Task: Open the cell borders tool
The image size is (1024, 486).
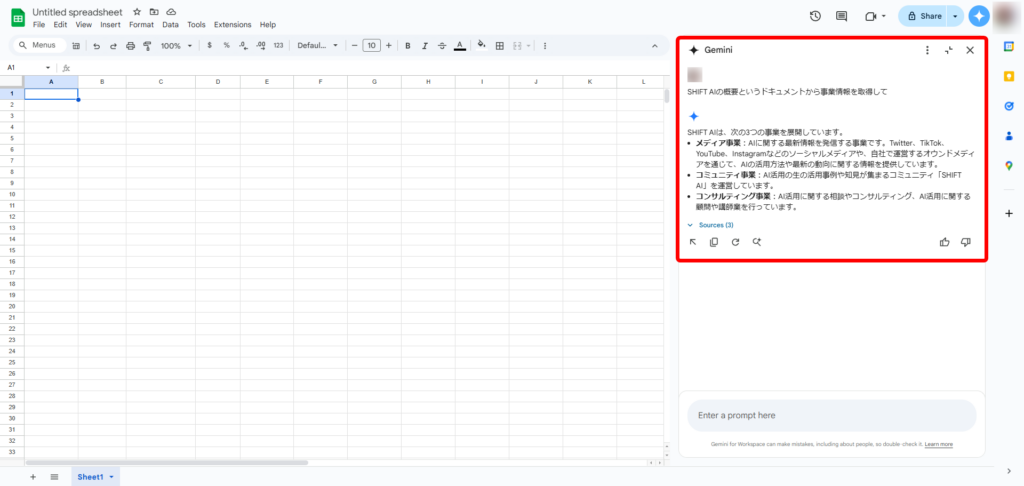Action: (x=500, y=46)
